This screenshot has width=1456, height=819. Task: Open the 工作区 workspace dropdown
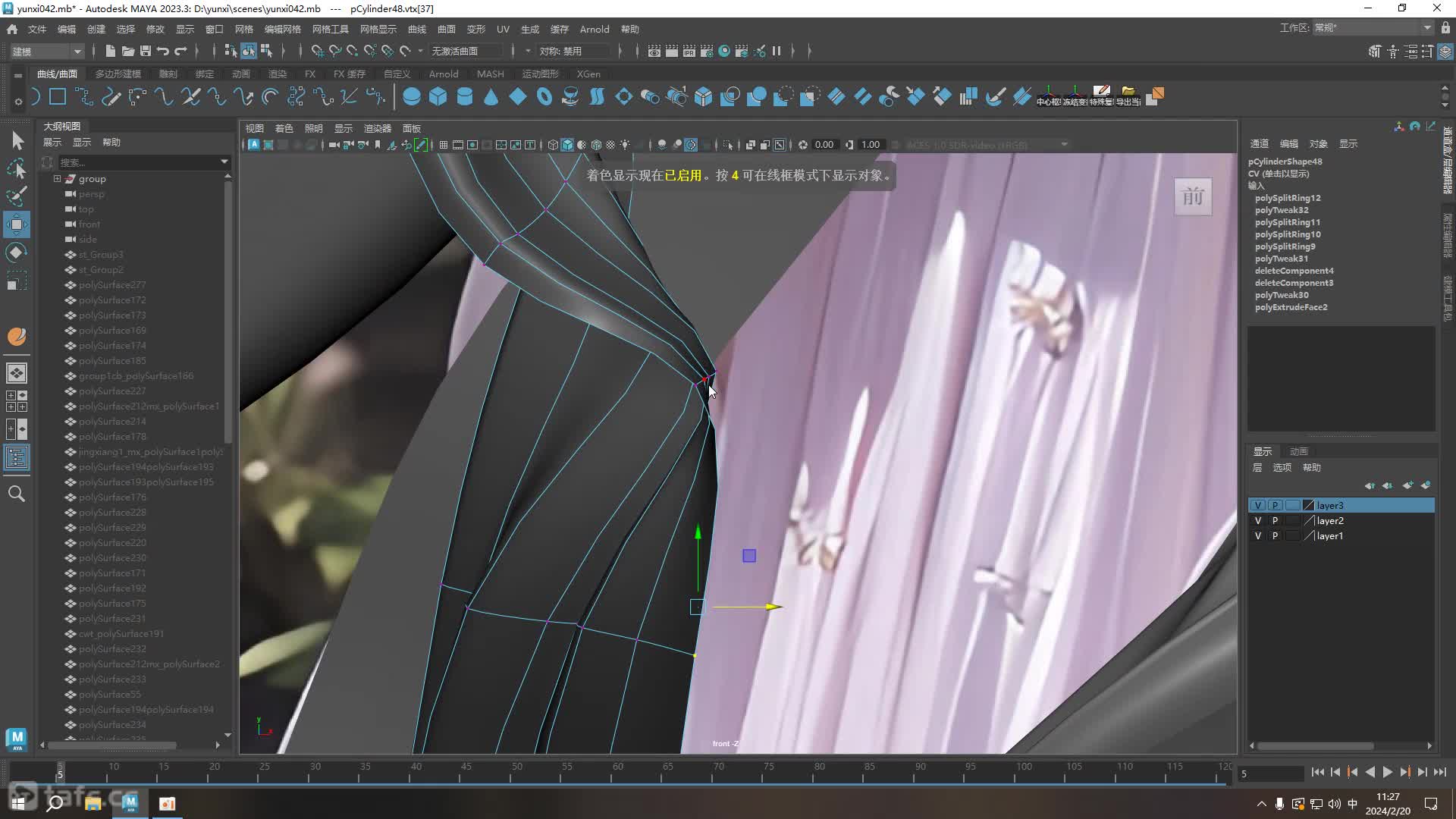click(x=1373, y=28)
